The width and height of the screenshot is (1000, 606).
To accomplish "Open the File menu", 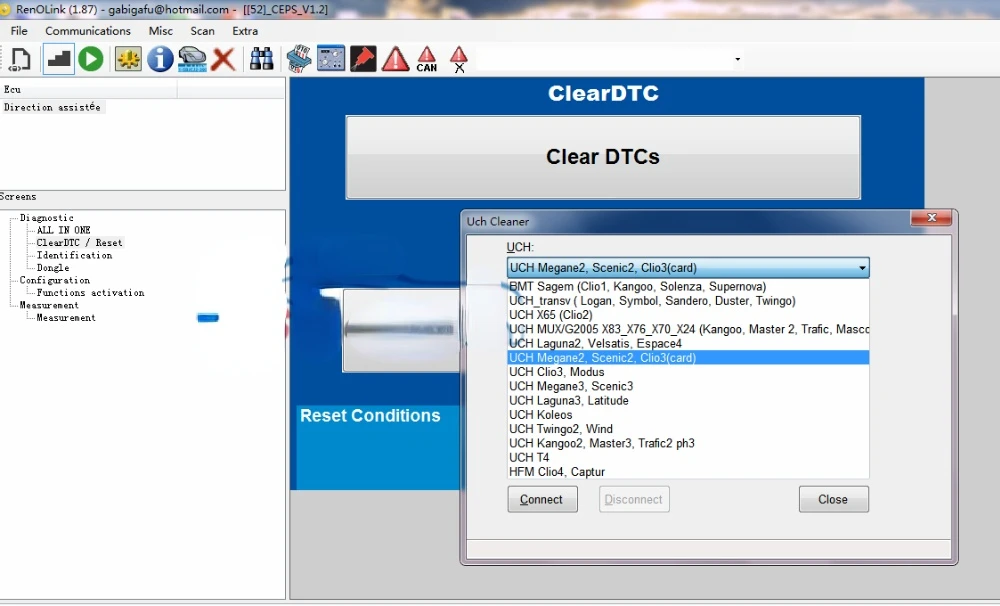I will pyautogui.click(x=19, y=31).
